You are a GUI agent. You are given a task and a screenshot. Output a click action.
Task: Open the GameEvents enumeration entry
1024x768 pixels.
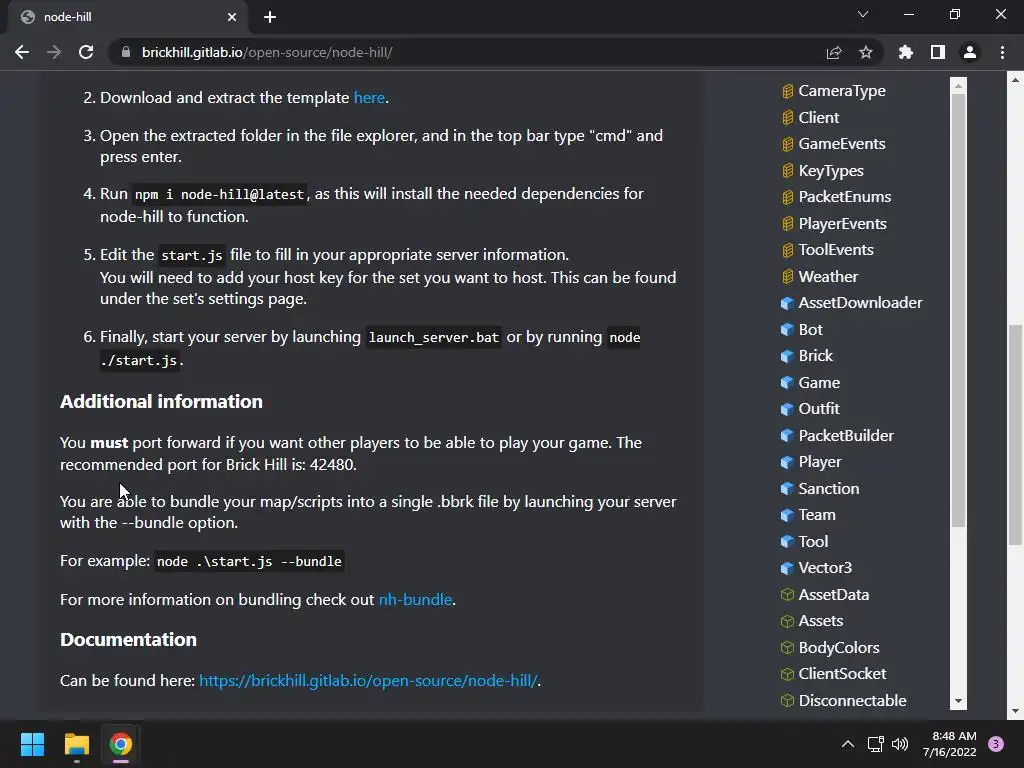(842, 144)
